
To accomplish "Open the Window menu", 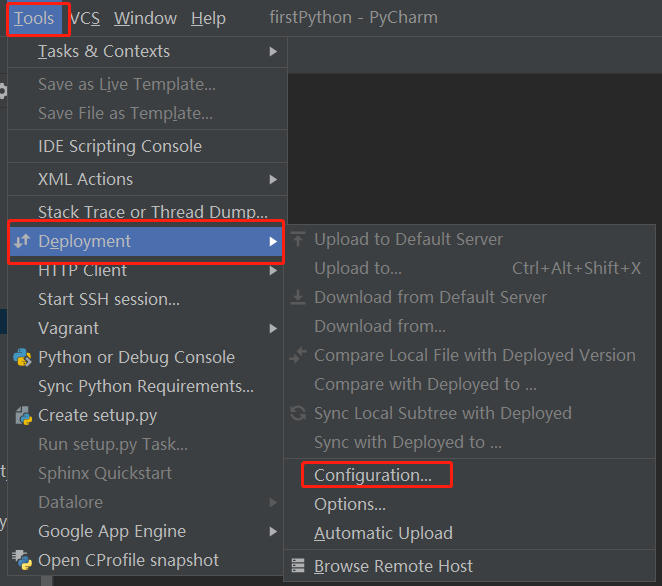I will 145,18.
